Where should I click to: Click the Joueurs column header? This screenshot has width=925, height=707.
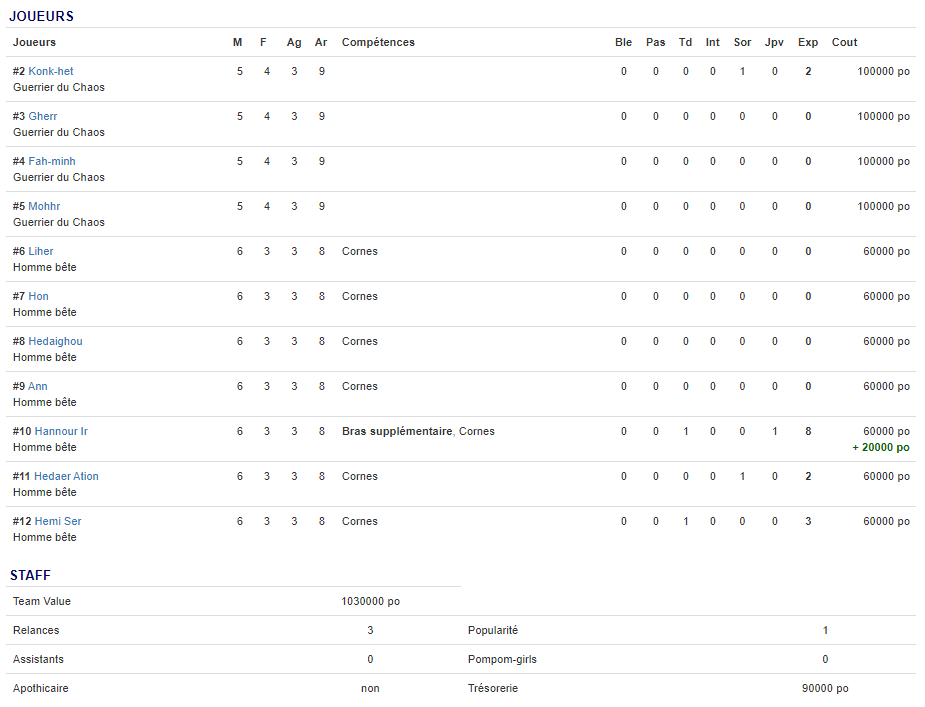[34, 42]
